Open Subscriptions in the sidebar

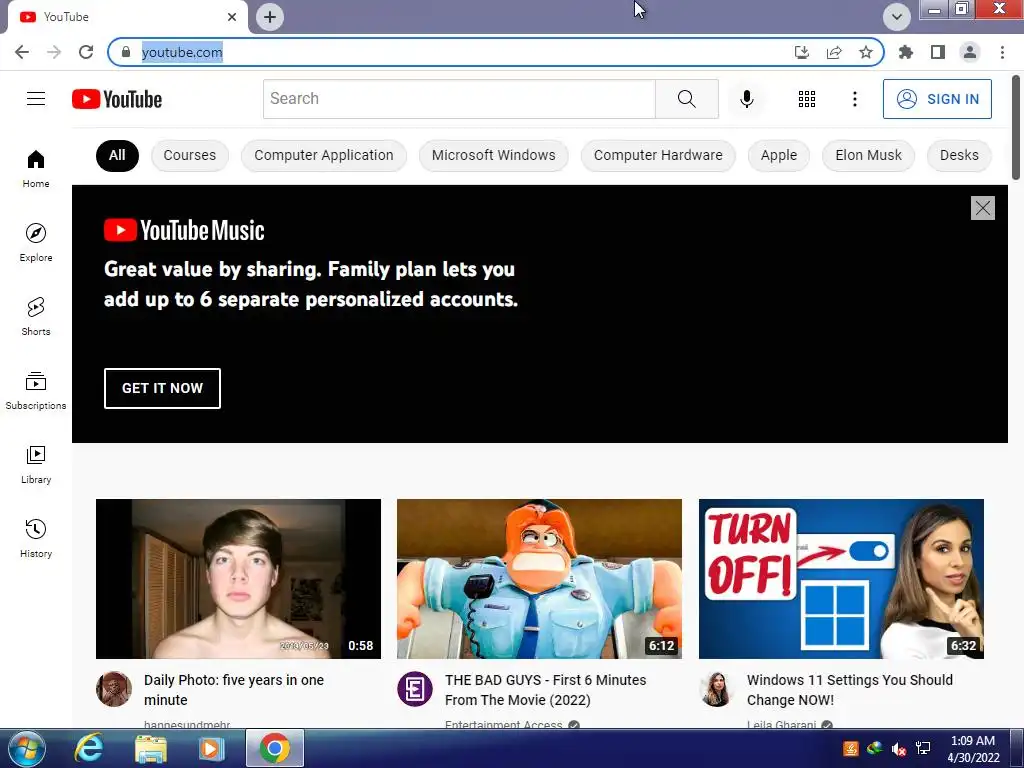tap(36, 391)
